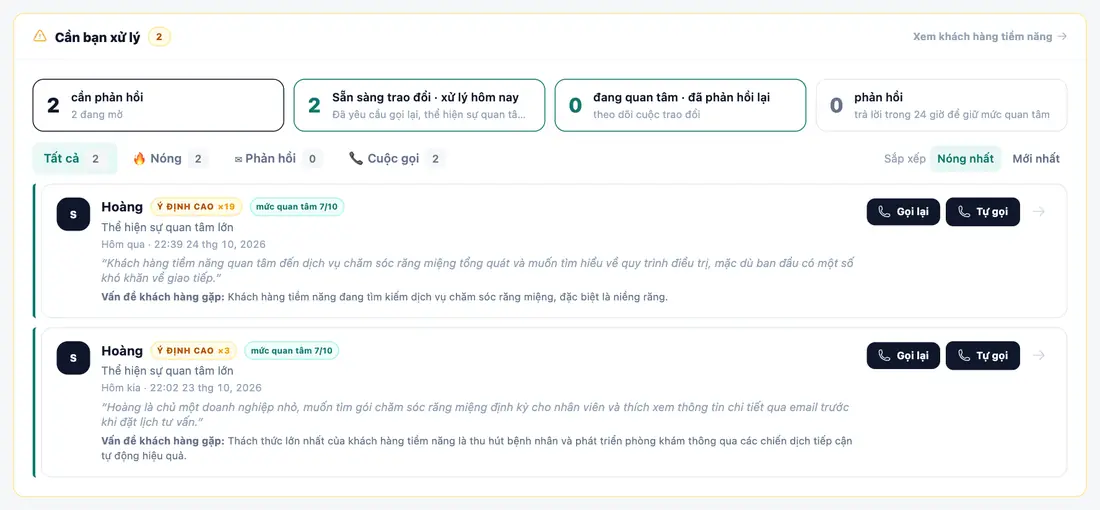Click the count badge 2 next to Cần bạn xử lý
This screenshot has width=1100, height=510.
pyautogui.click(x=159, y=37)
